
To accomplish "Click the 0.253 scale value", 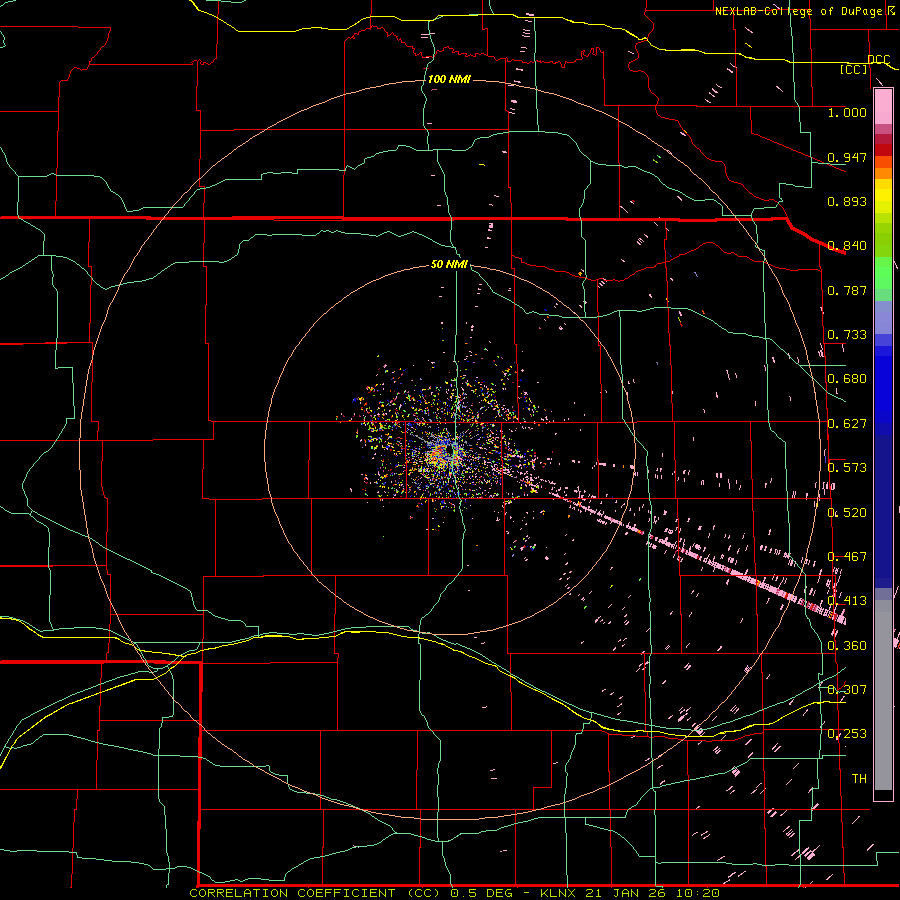I will click(x=847, y=734).
